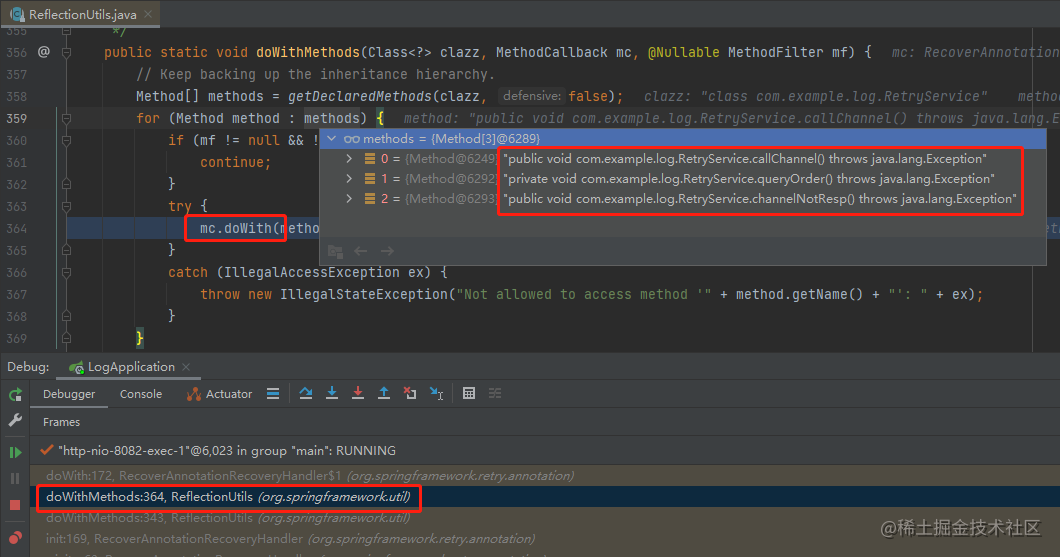Resume program execution

tap(15, 452)
